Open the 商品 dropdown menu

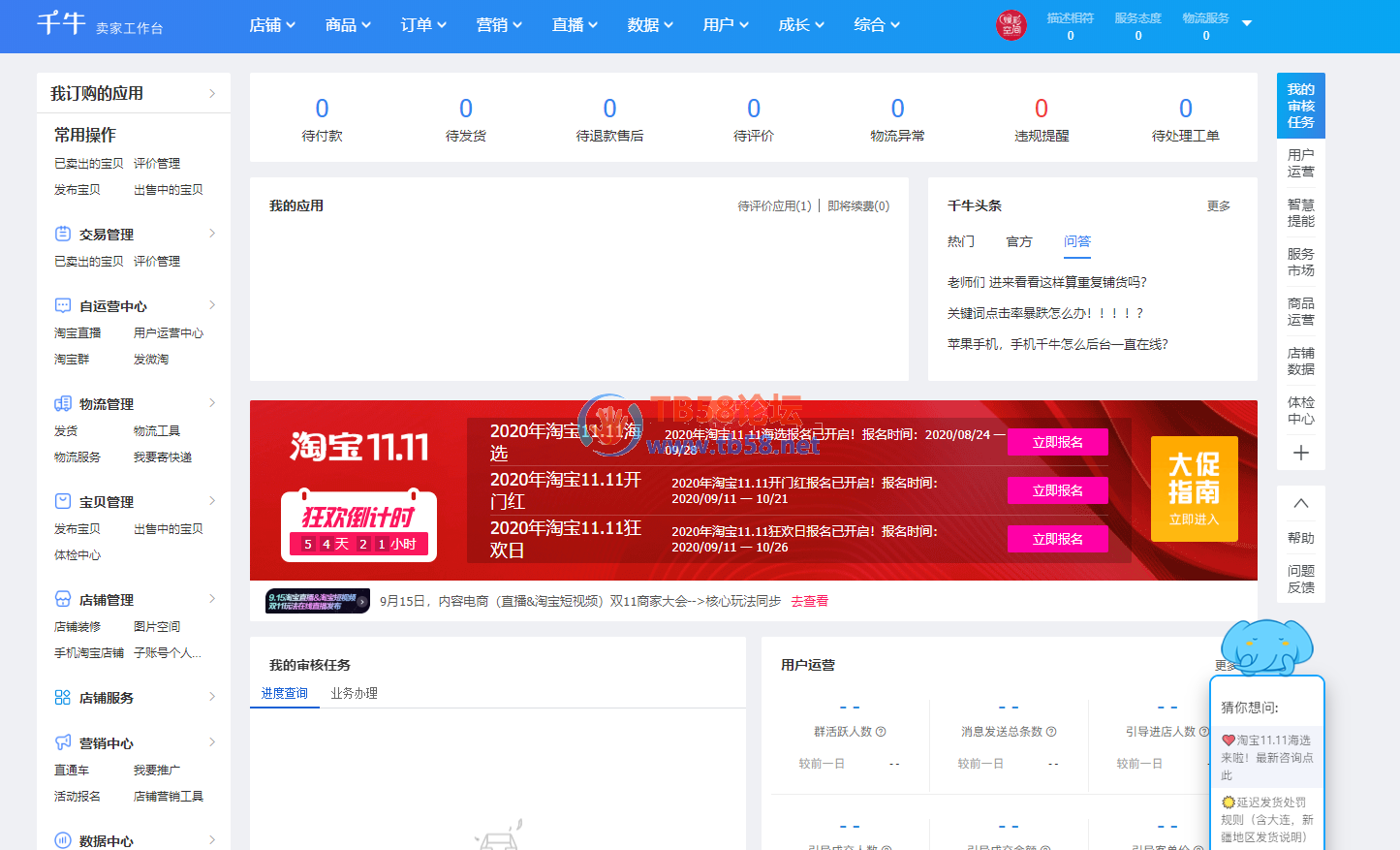click(x=349, y=25)
